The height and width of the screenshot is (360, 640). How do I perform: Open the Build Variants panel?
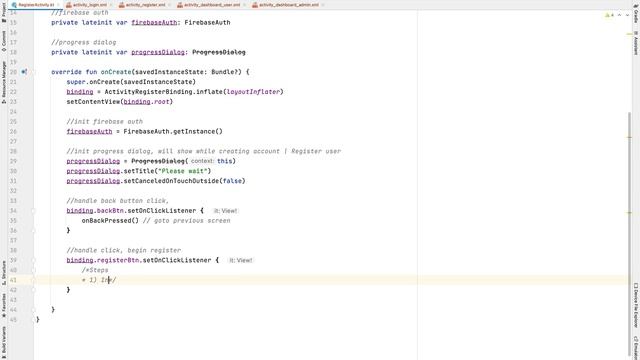click(x=4, y=342)
